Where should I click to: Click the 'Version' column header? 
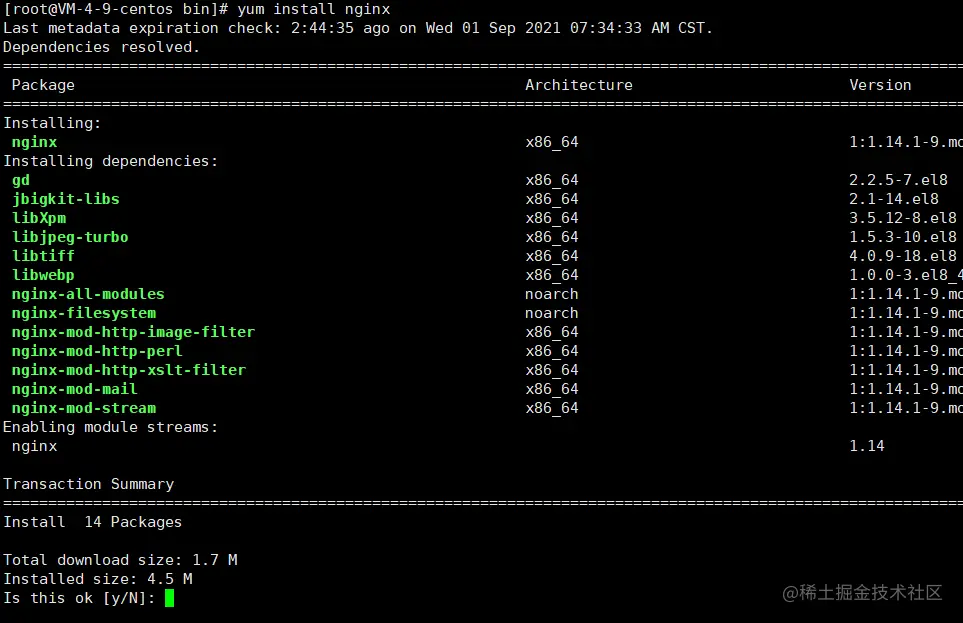[x=880, y=85]
